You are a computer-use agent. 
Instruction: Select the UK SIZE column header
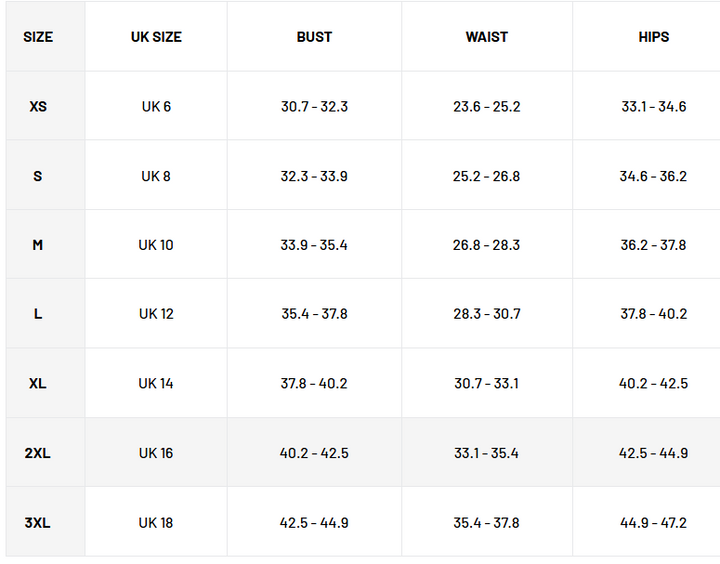[x=156, y=37]
